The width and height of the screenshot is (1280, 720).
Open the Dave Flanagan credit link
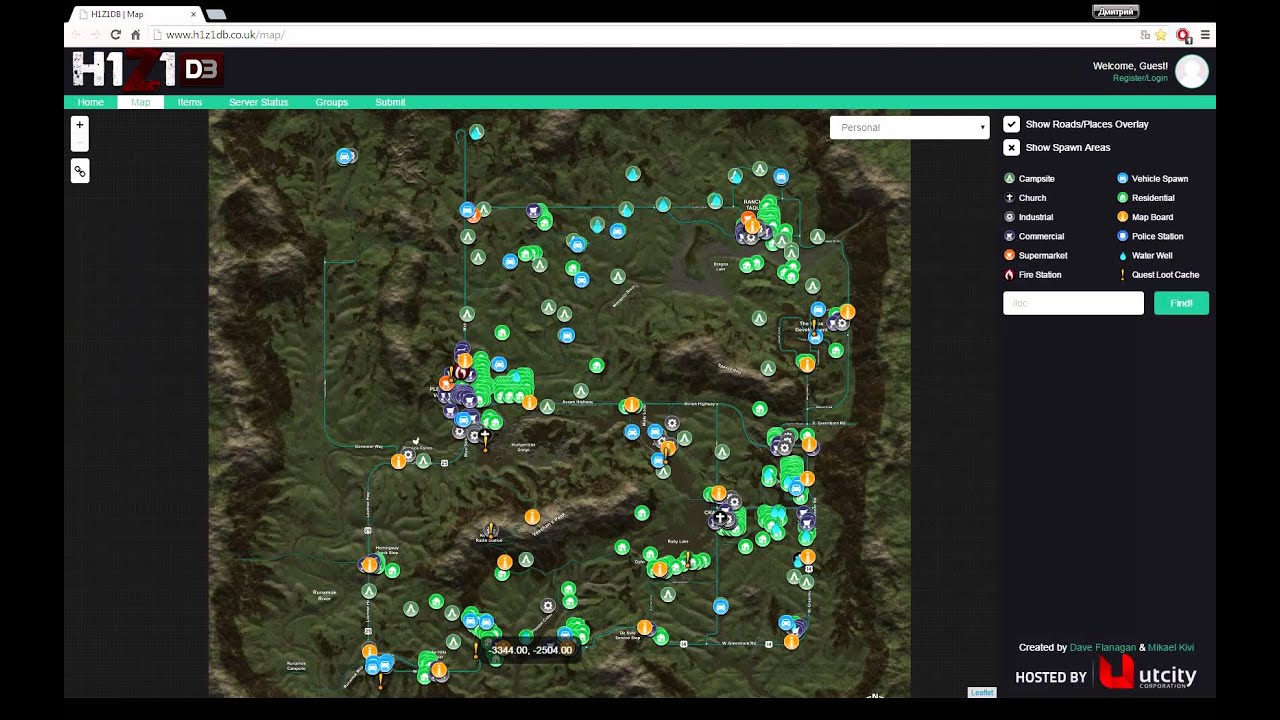pyautogui.click(x=1103, y=647)
